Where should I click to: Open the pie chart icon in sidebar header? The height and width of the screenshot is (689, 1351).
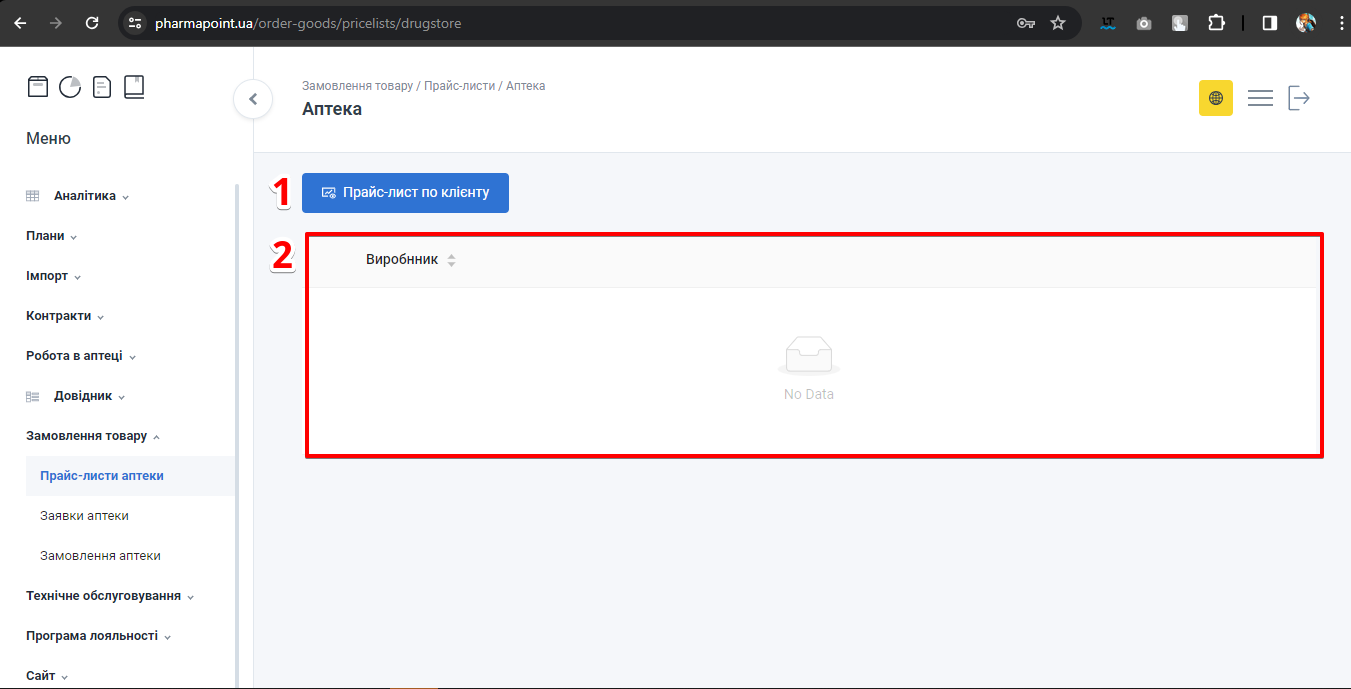(x=70, y=87)
